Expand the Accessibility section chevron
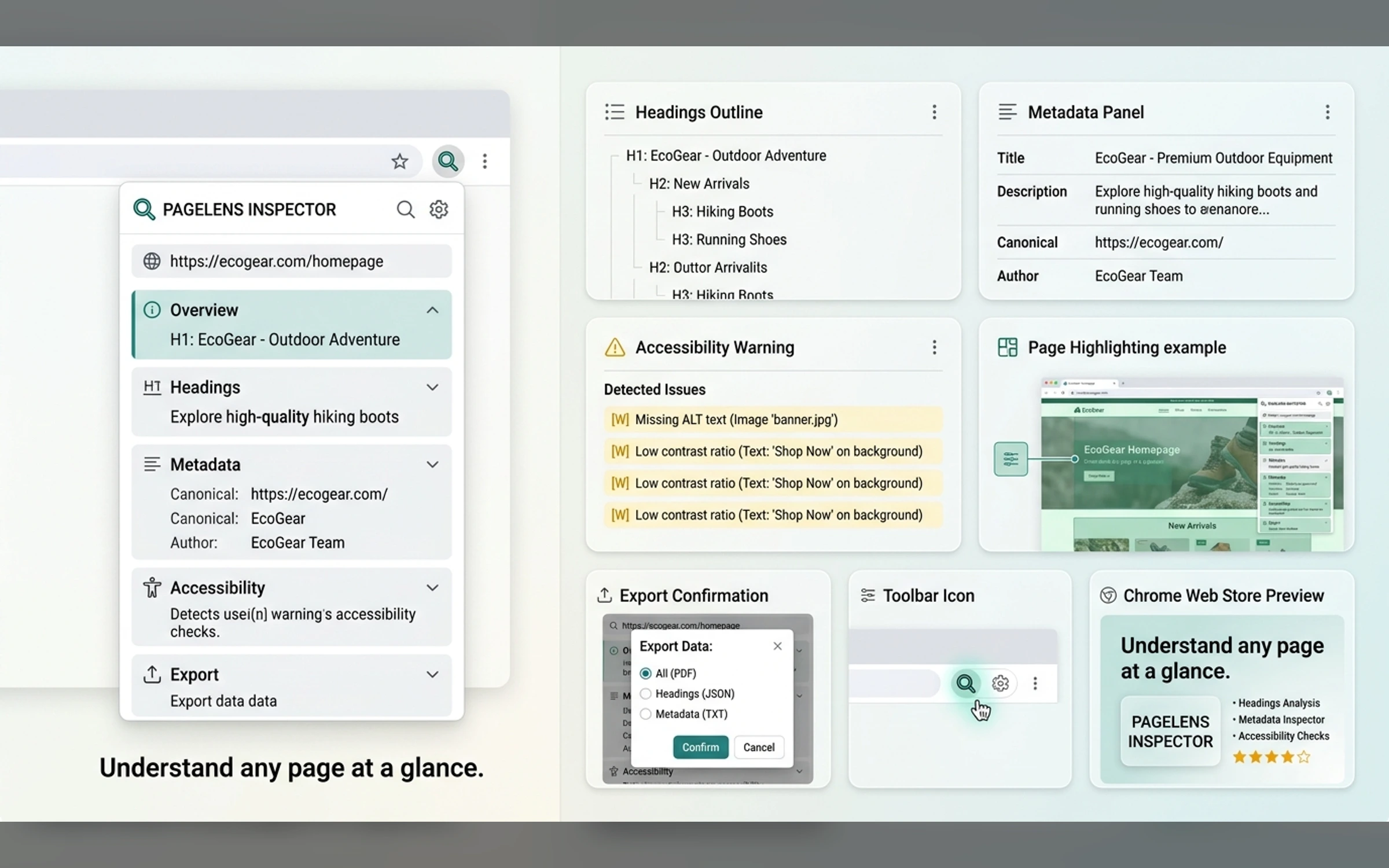The image size is (1389, 868). pyautogui.click(x=432, y=588)
